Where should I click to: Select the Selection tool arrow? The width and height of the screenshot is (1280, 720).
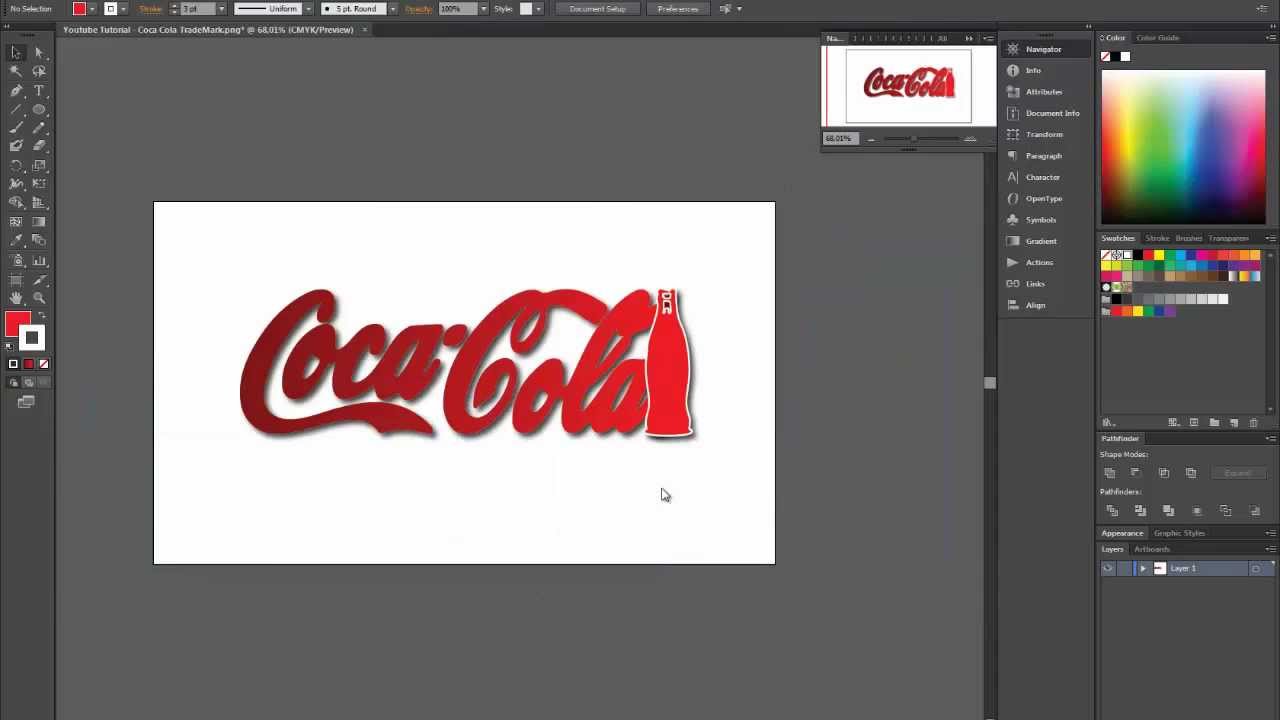pyautogui.click(x=16, y=52)
